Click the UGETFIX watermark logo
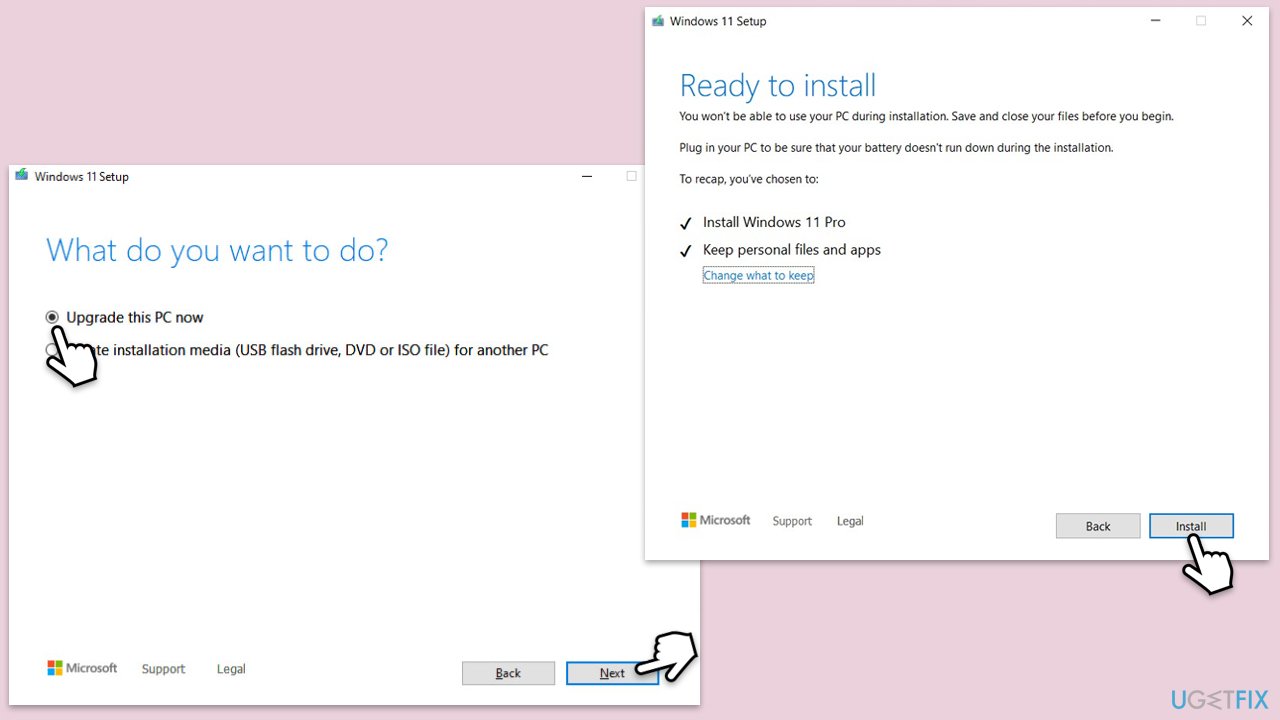 [x=1219, y=698]
